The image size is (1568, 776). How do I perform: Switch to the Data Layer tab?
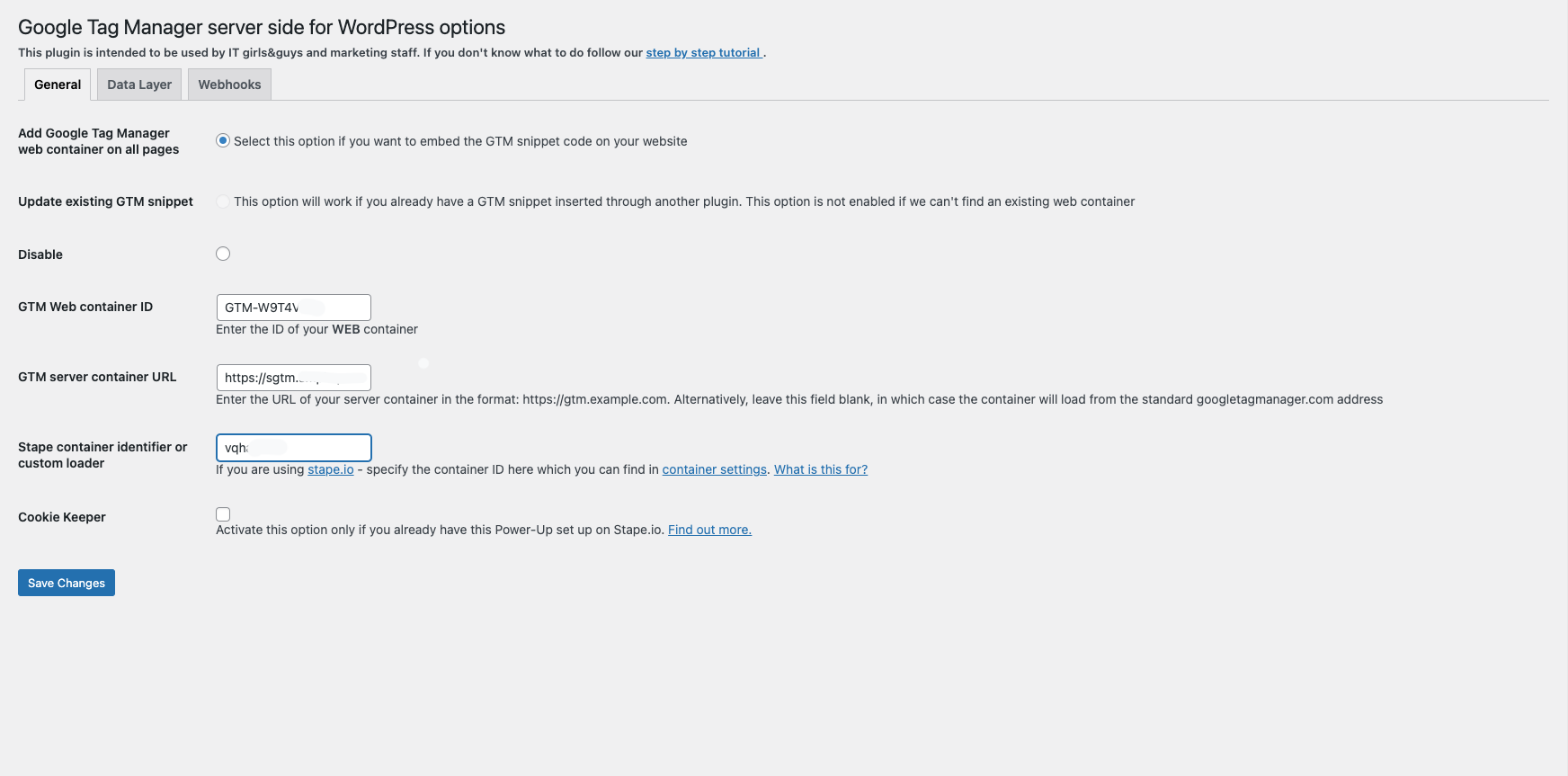138,84
